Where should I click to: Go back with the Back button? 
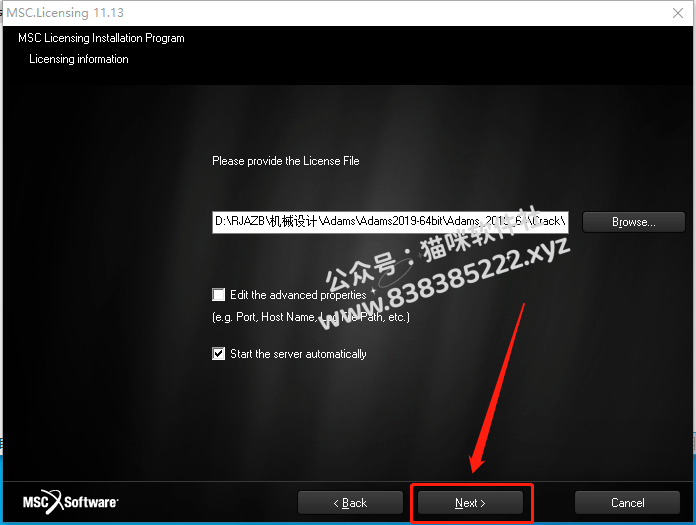coord(350,502)
